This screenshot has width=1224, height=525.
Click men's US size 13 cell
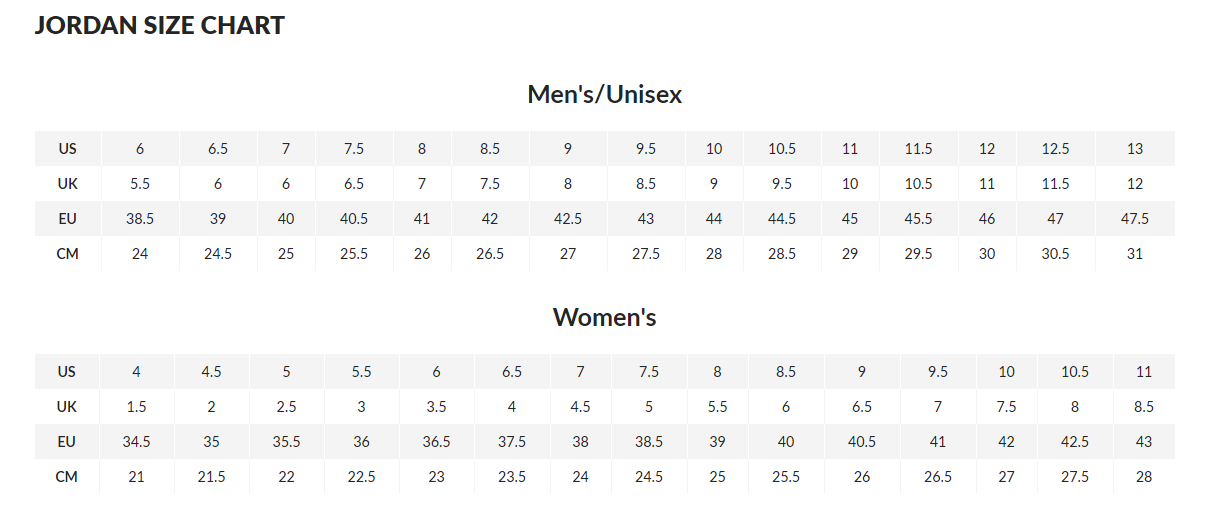click(1135, 149)
